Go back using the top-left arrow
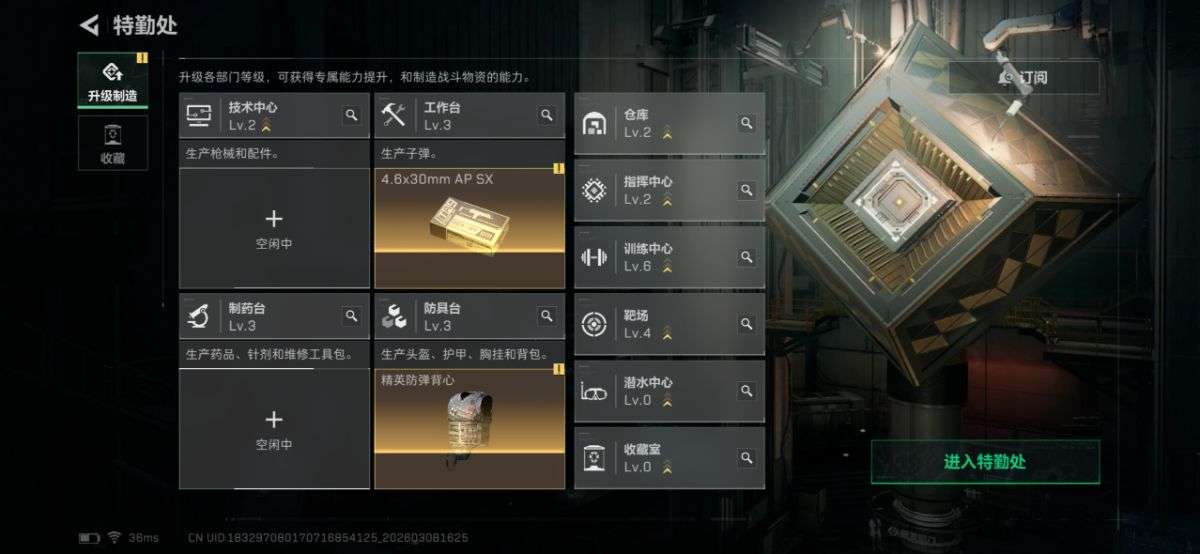1200x554 pixels. point(90,25)
